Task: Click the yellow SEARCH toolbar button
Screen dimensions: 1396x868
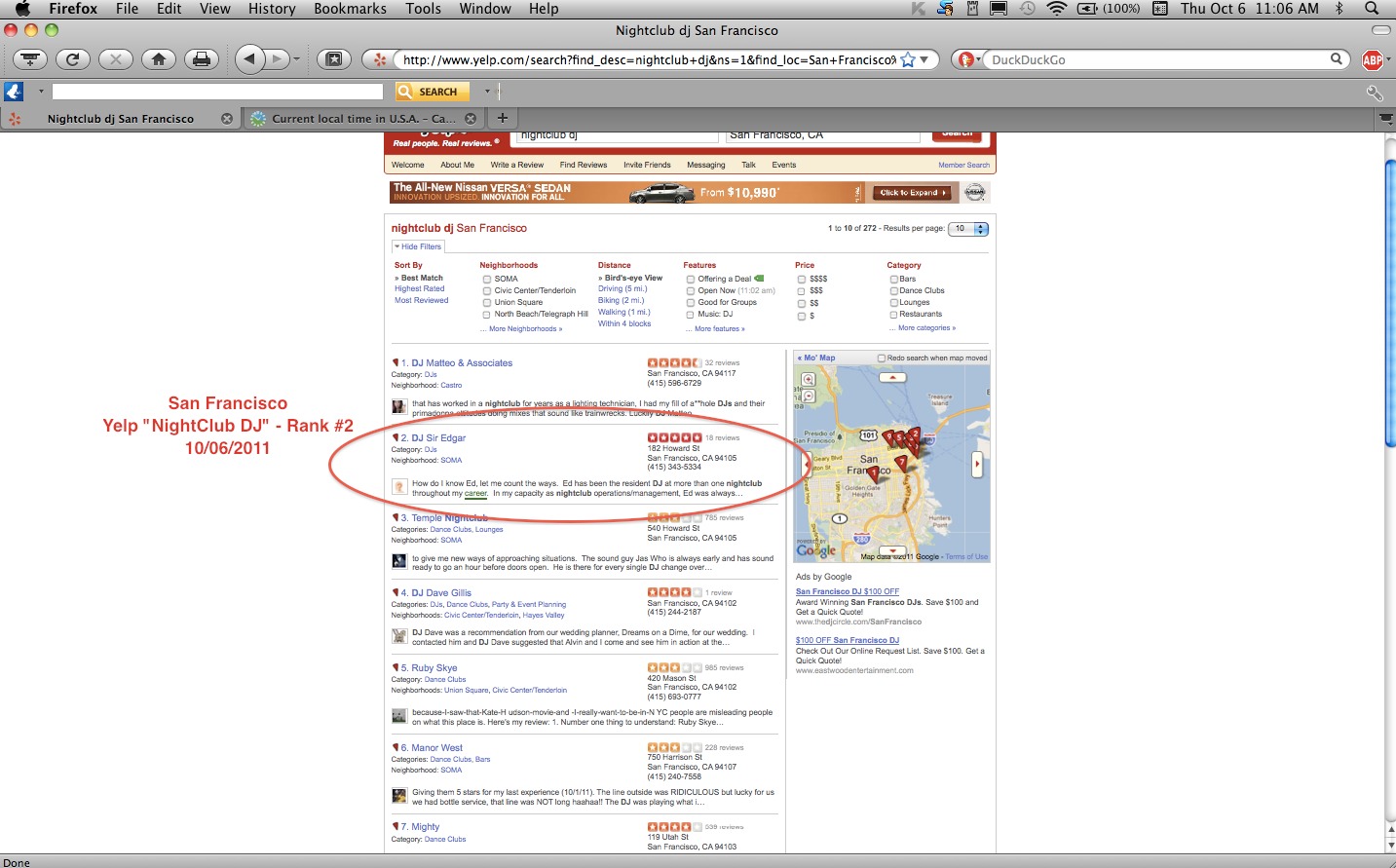Action: (x=433, y=92)
